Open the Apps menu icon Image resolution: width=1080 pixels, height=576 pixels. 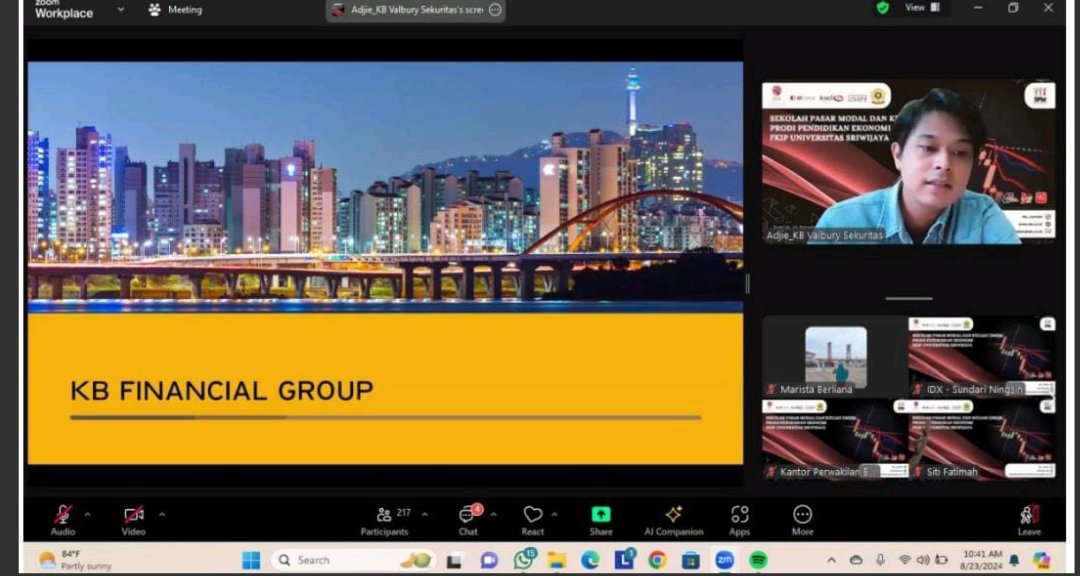coord(740,515)
